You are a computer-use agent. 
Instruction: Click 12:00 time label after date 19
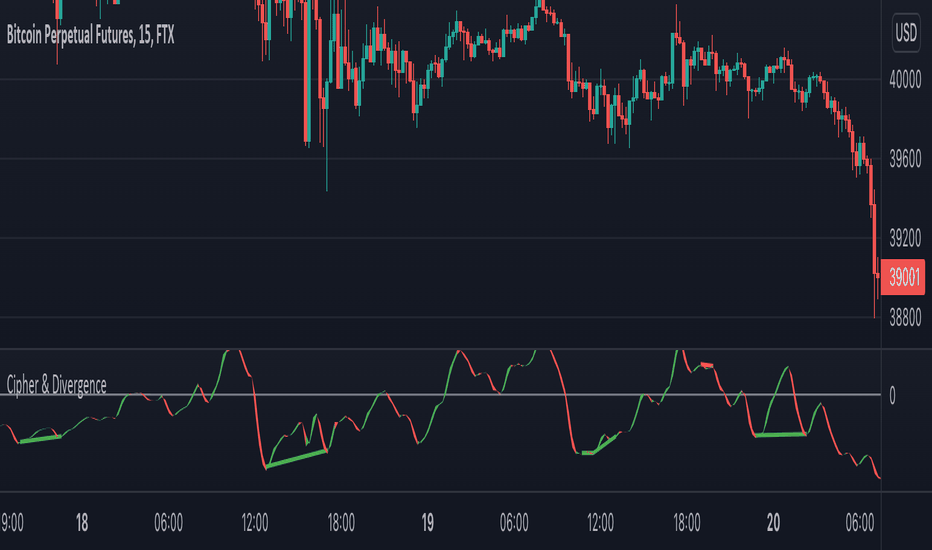(600, 523)
